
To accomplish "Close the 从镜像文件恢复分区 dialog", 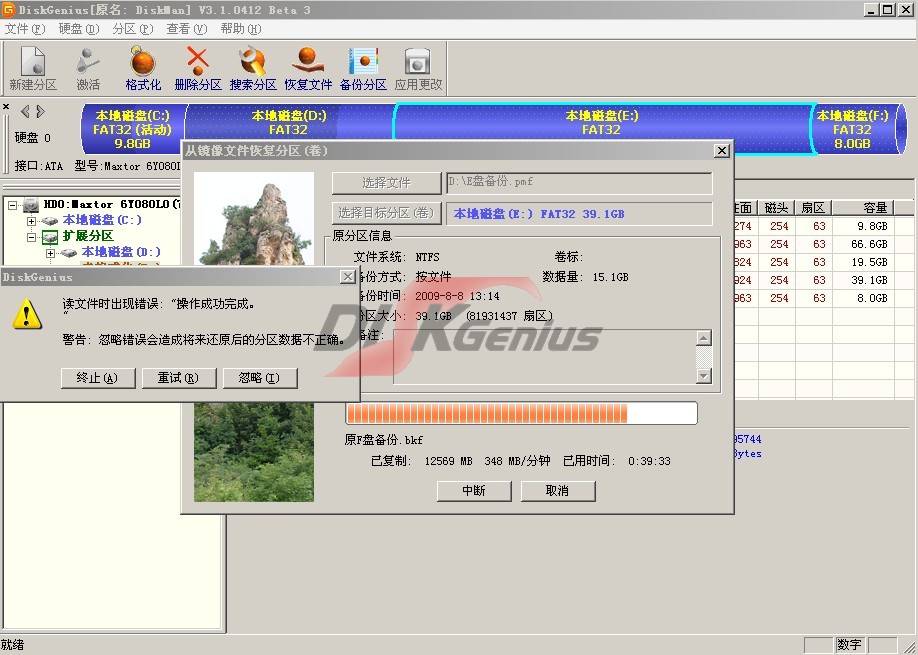I will click(722, 150).
